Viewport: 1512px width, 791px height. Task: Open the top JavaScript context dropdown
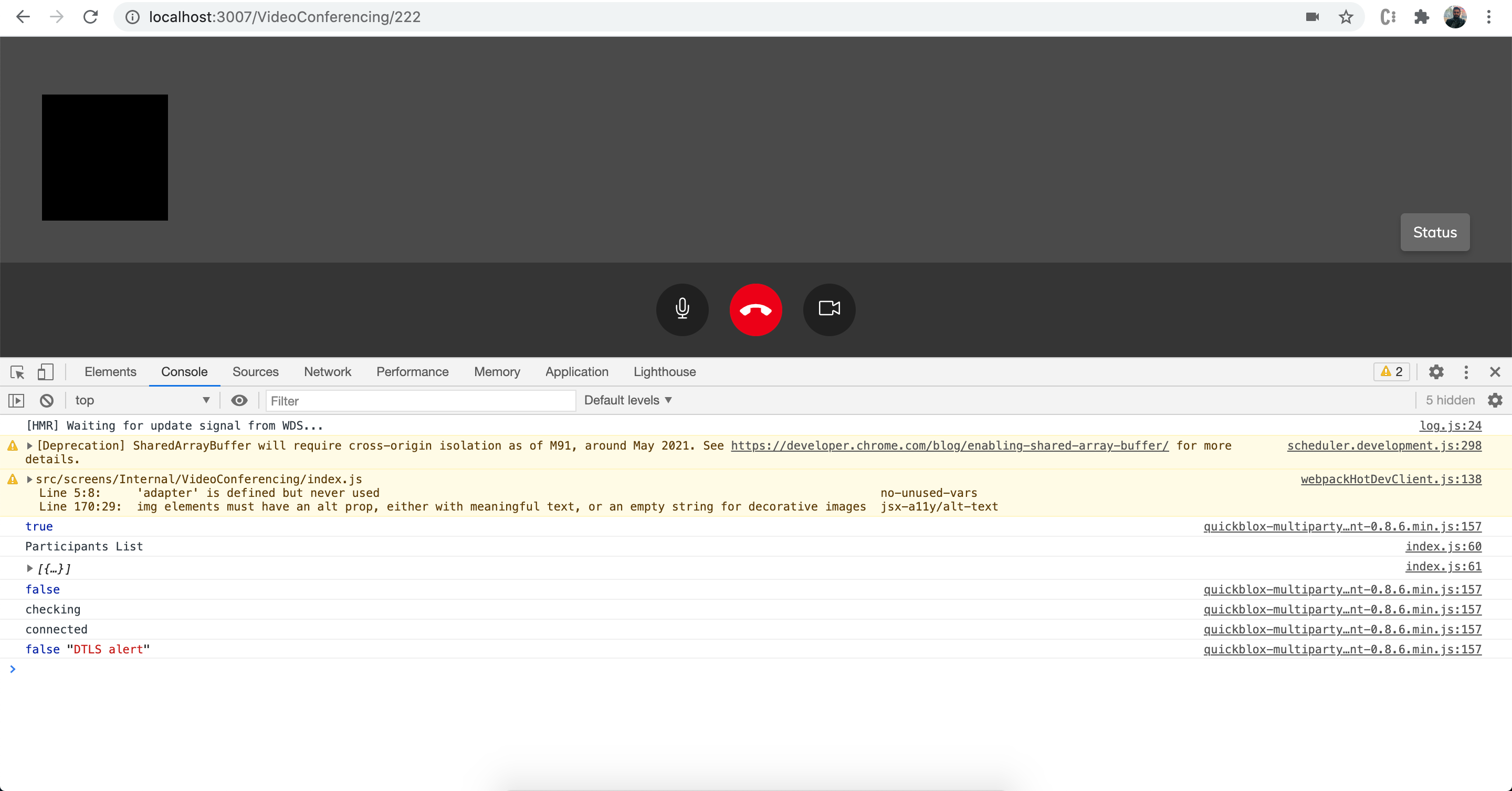[141, 401]
